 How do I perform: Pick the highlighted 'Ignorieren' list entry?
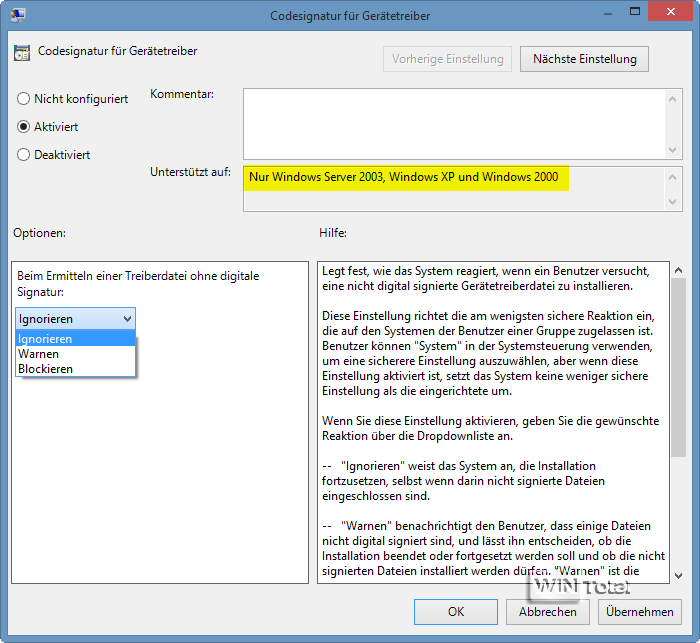[x=45, y=339]
